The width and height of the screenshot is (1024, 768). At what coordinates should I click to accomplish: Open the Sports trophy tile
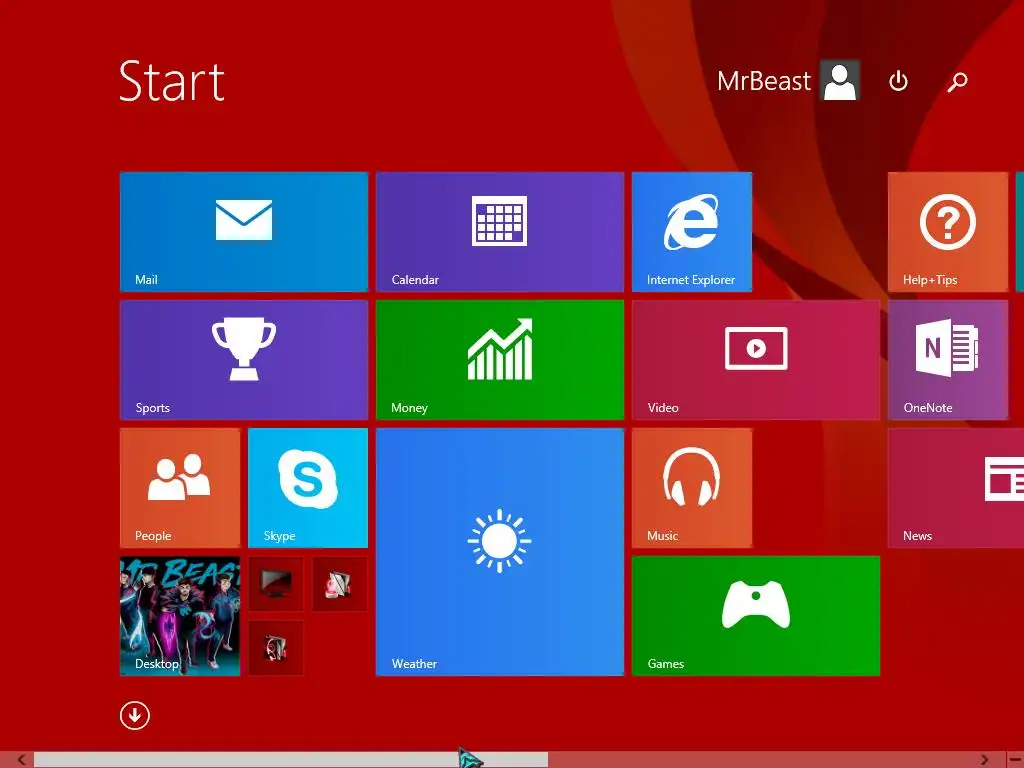tap(244, 359)
